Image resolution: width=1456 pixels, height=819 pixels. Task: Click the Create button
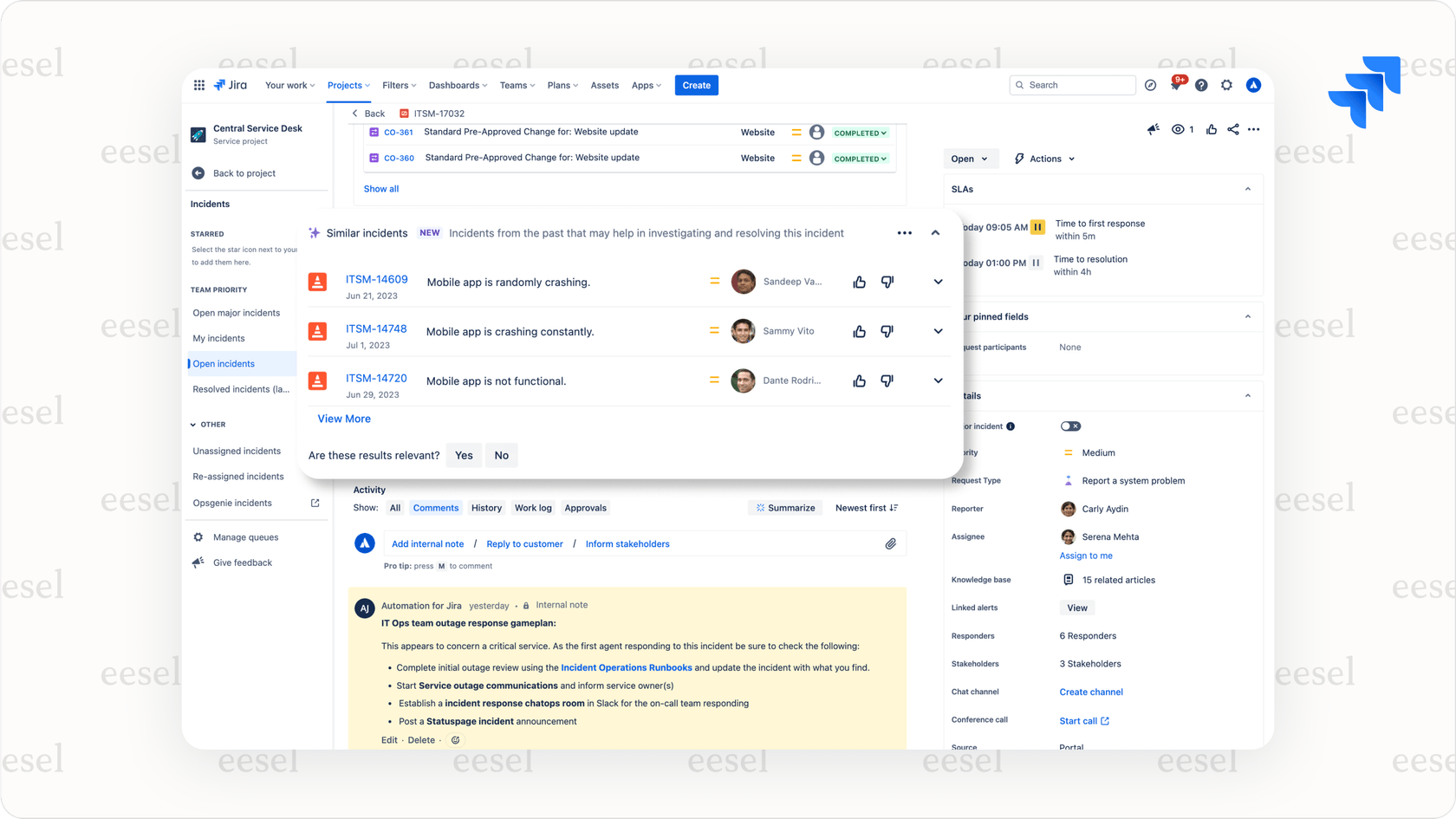(696, 85)
